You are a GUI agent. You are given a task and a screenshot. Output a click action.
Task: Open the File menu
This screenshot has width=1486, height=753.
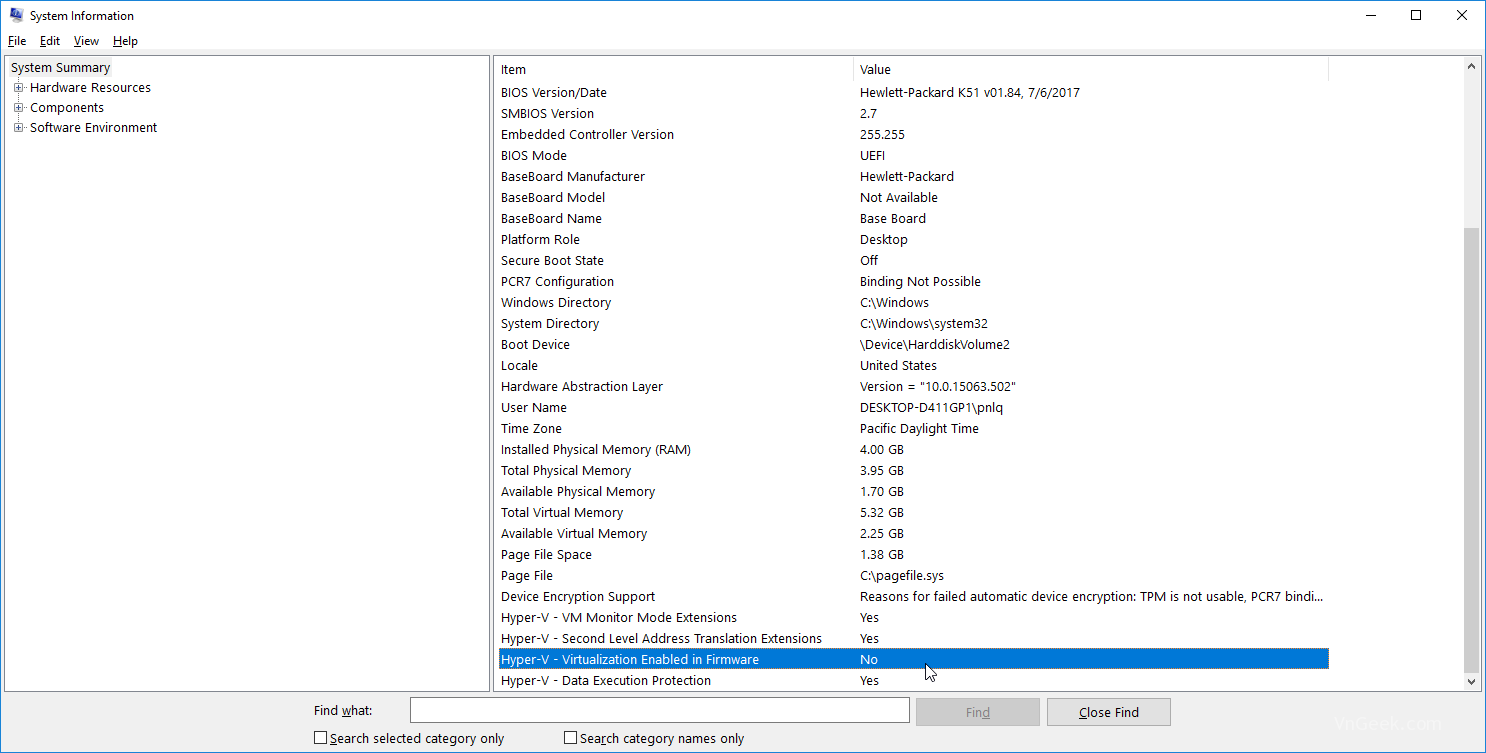pyautogui.click(x=17, y=41)
